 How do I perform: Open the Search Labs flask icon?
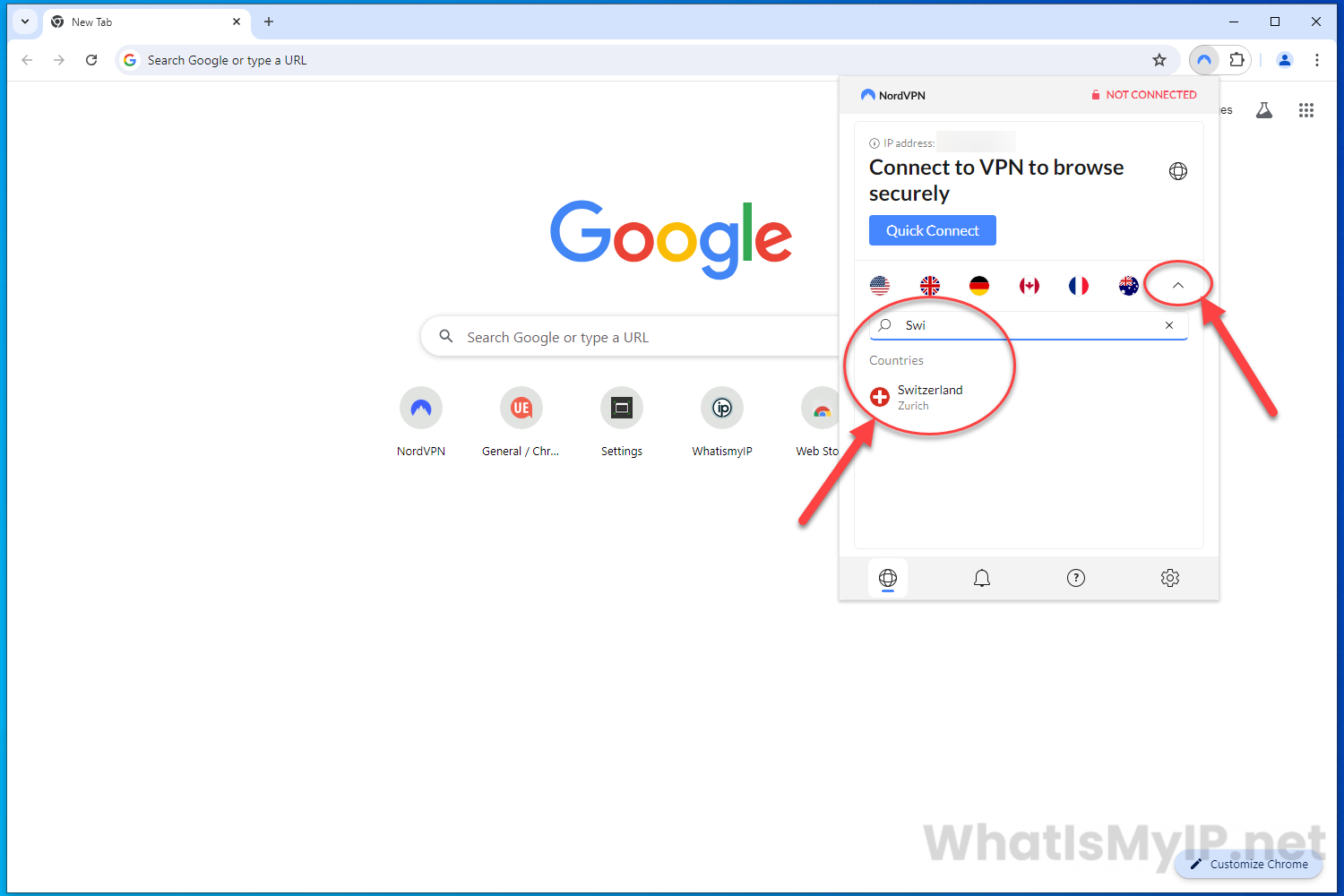point(1264,110)
